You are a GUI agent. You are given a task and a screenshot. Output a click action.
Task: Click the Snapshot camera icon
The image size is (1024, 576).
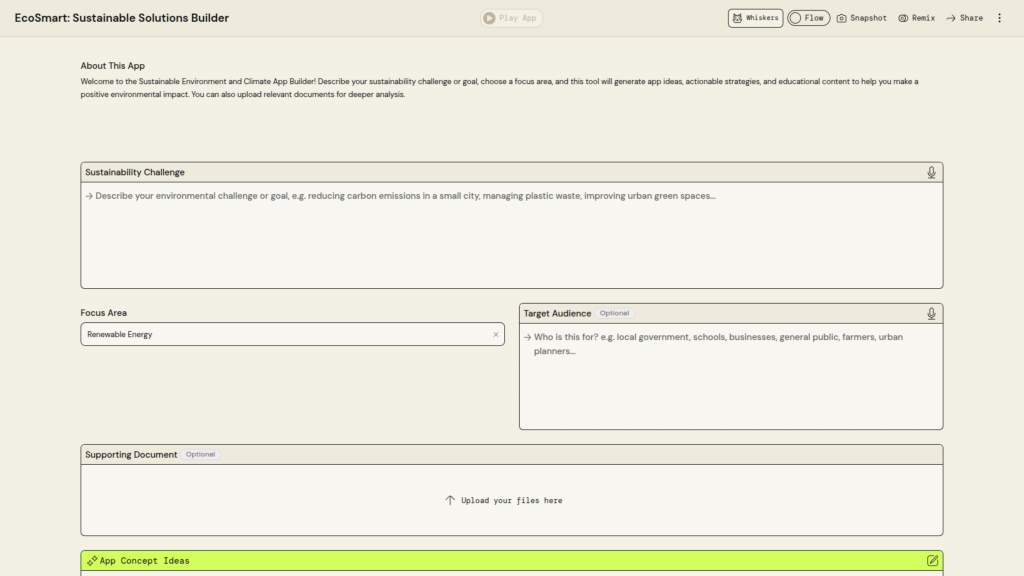tap(842, 18)
